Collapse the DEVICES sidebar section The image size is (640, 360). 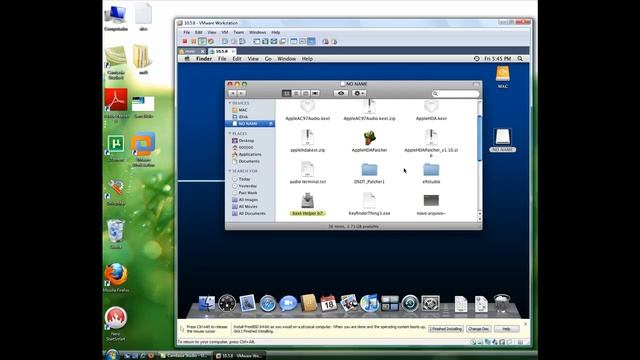pos(230,103)
